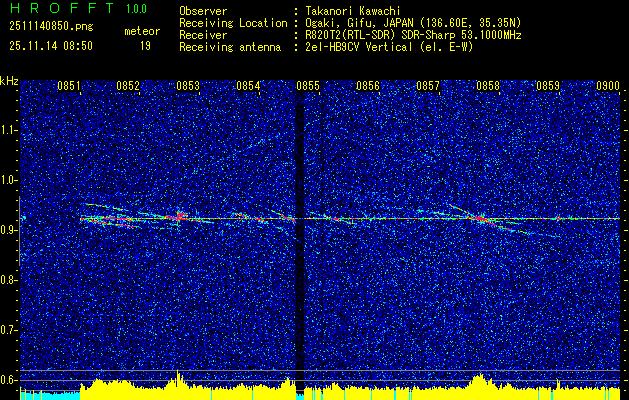Click the kHz axis unit label
The width and height of the screenshot is (629, 400).
[9, 81]
